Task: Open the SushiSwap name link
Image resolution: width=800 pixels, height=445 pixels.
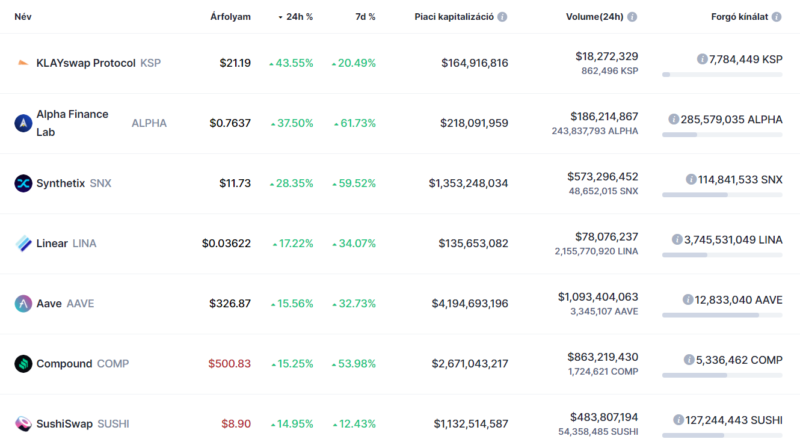Action: (64, 424)
